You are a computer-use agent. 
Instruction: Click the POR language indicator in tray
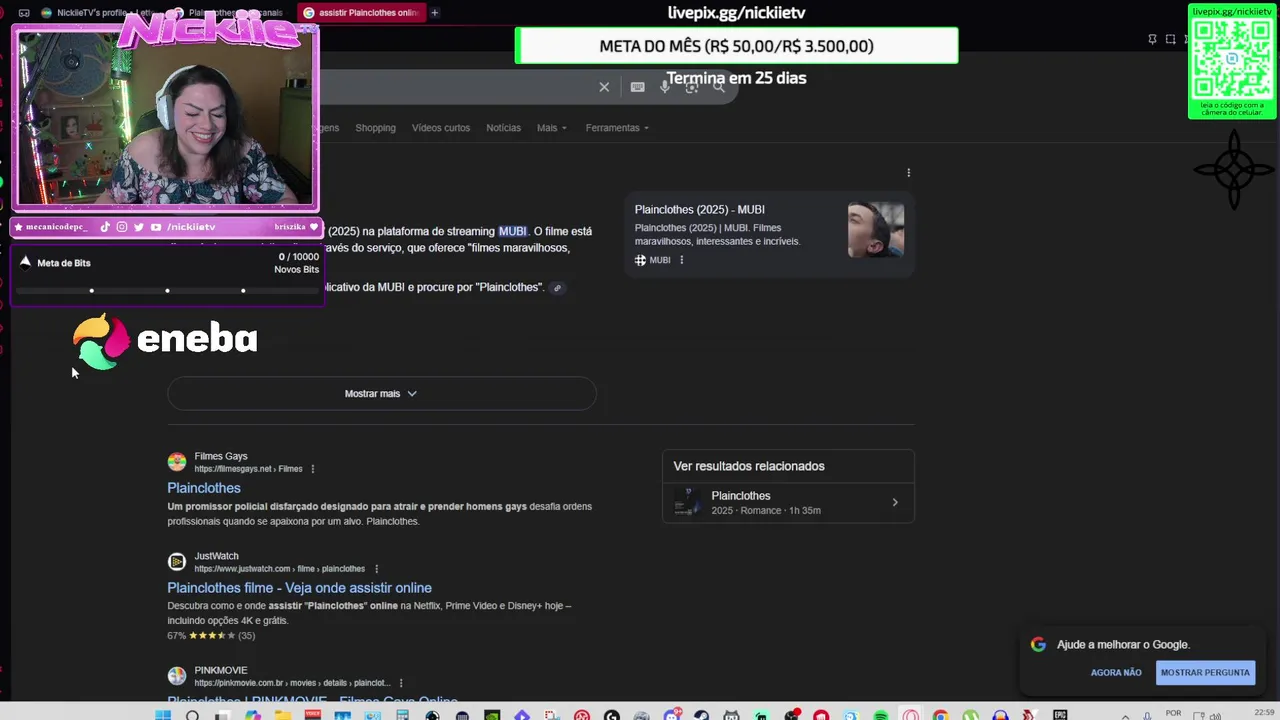1174,715
